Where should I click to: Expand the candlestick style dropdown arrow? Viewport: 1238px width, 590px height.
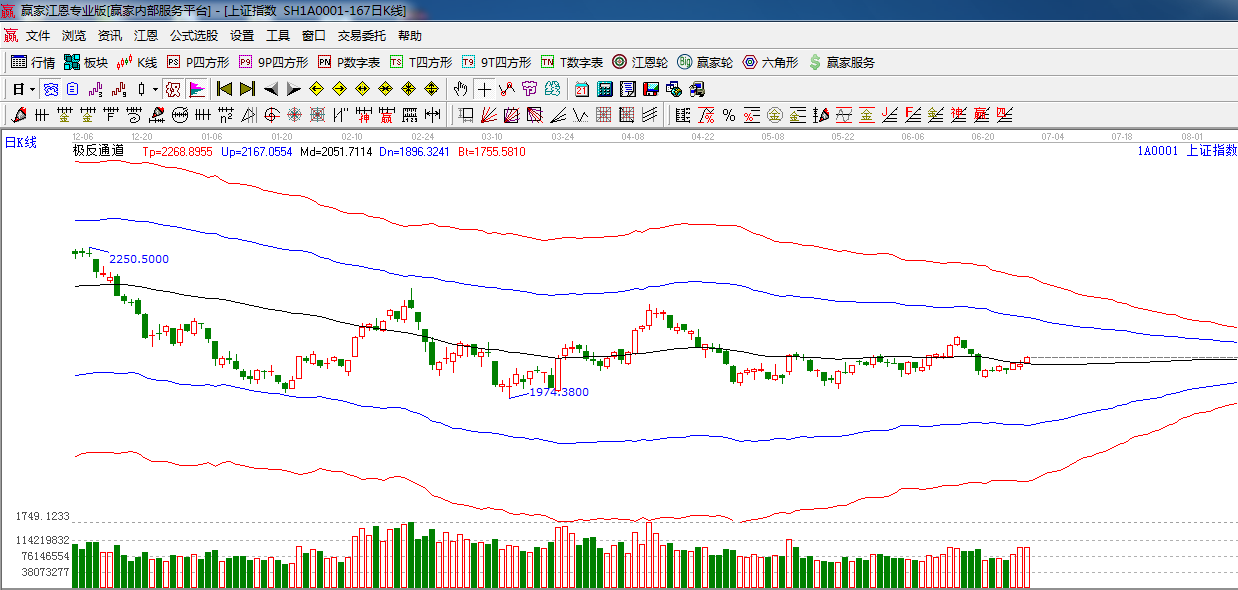coord(156,89)
